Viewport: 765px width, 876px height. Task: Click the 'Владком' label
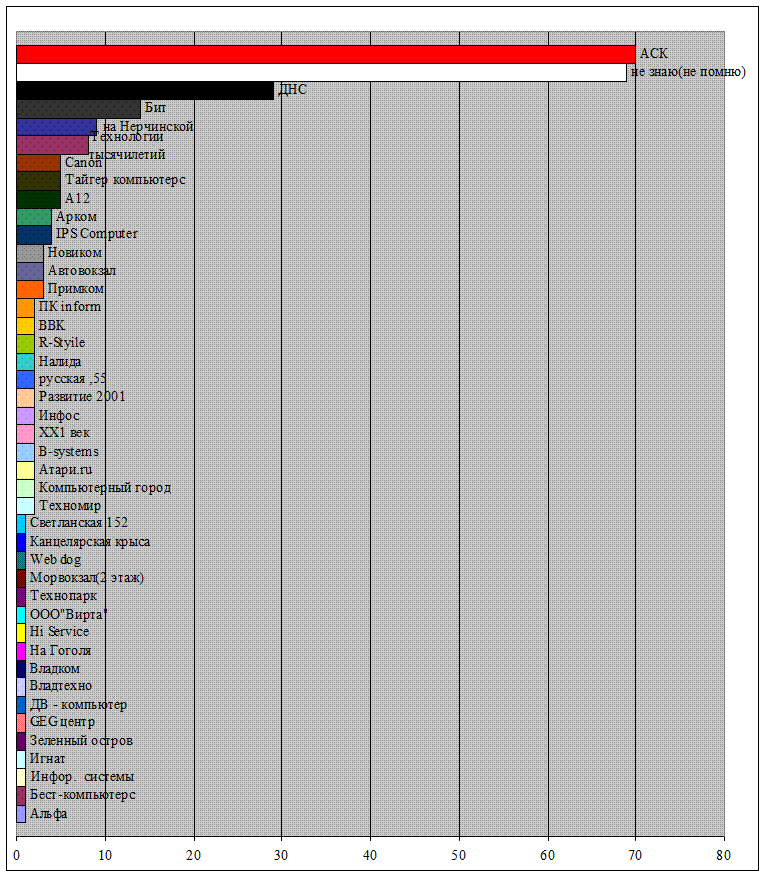pyautogui.click(x=55, y=668)
